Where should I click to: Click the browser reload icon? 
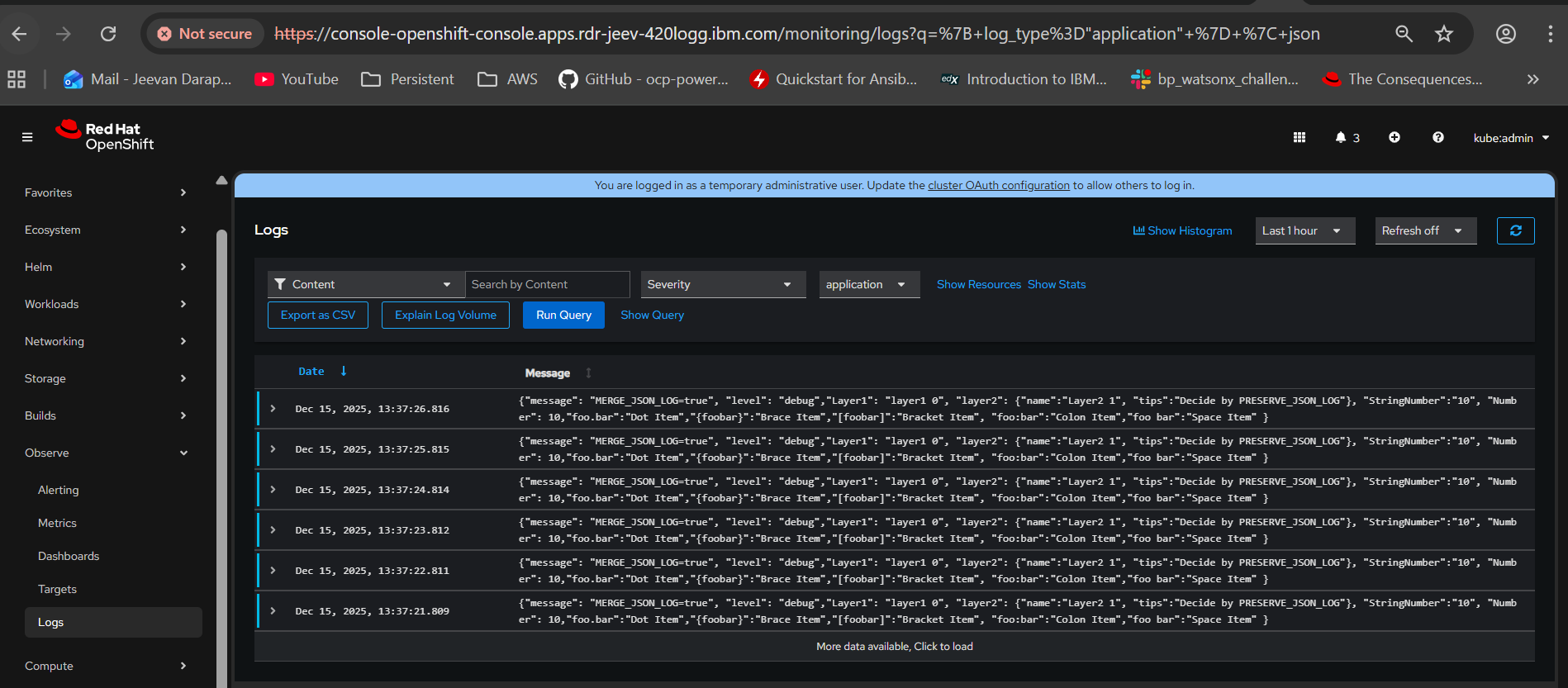click(108, 34)
